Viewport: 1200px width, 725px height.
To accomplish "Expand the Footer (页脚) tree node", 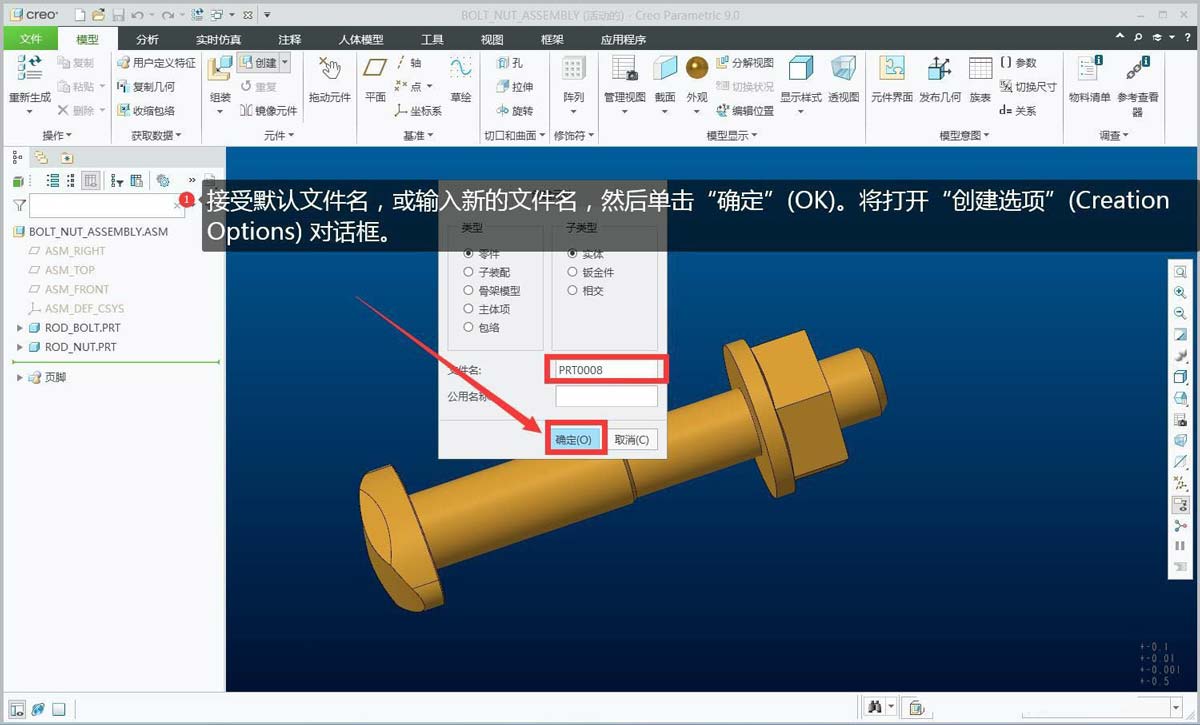I will point(19,377).
